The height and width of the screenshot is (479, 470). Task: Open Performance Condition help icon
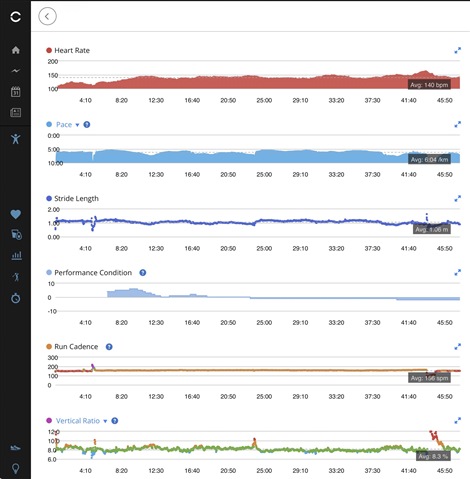(x=143, y=273)
